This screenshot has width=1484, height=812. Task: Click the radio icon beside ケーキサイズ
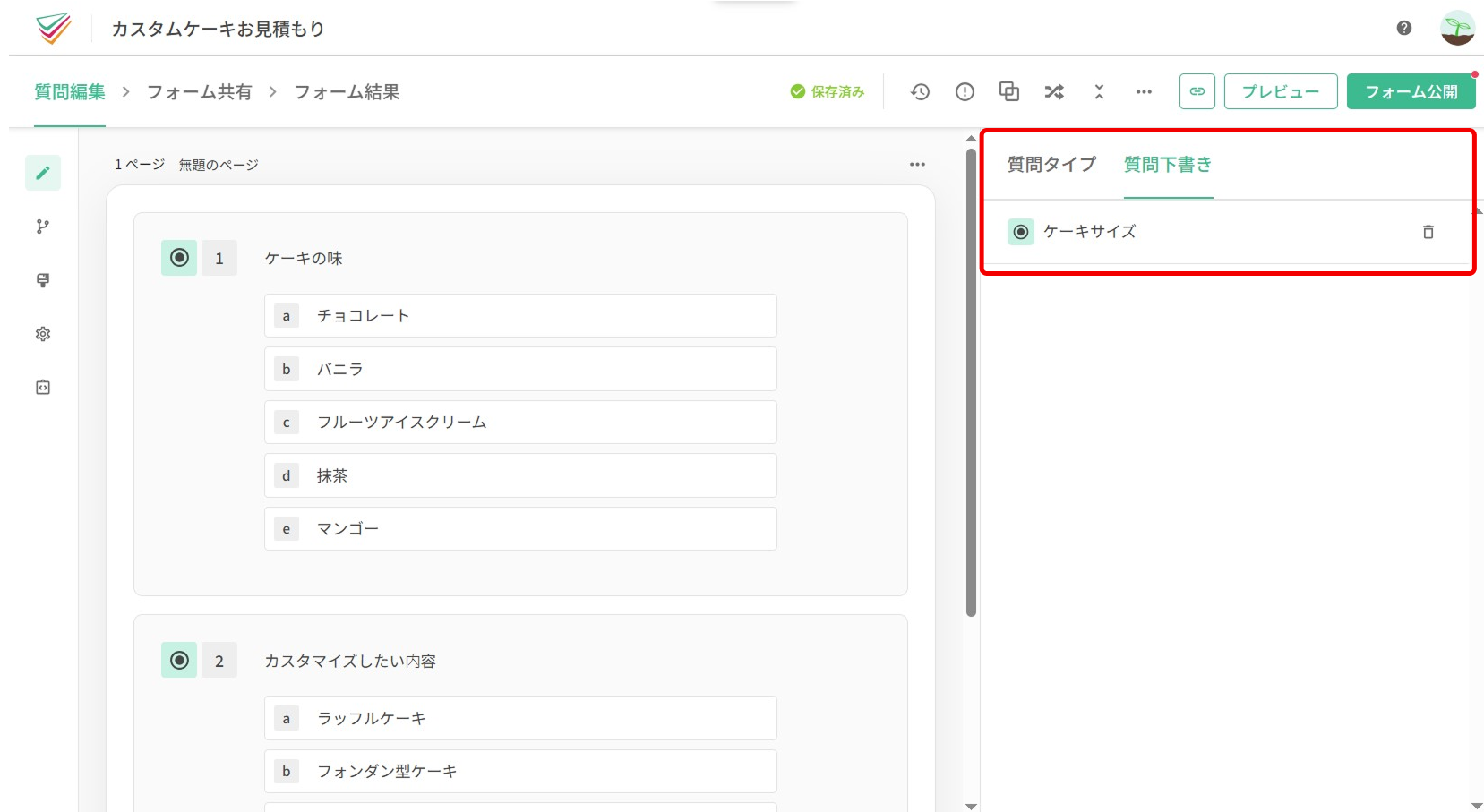pyautogui.click(x=1021, y=232)
